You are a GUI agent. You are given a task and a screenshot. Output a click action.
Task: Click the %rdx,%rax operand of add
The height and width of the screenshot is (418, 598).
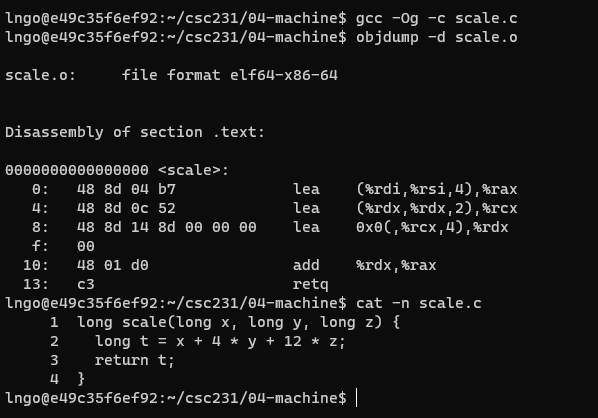(x=396, y=265)
